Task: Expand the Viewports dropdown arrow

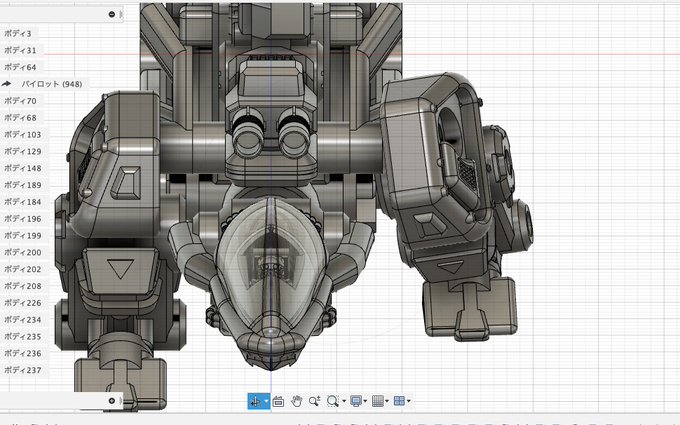Action: tap(409, 401)
